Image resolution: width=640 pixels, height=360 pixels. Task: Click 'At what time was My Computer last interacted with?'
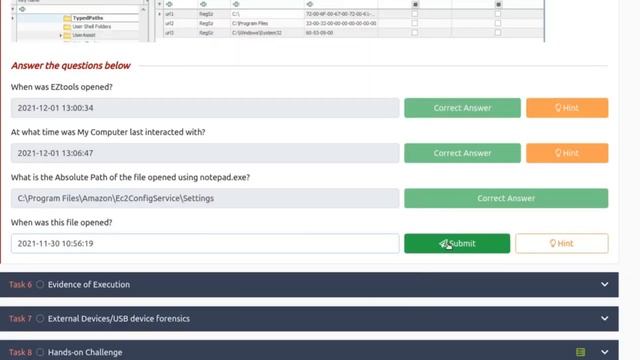[108, 132]
